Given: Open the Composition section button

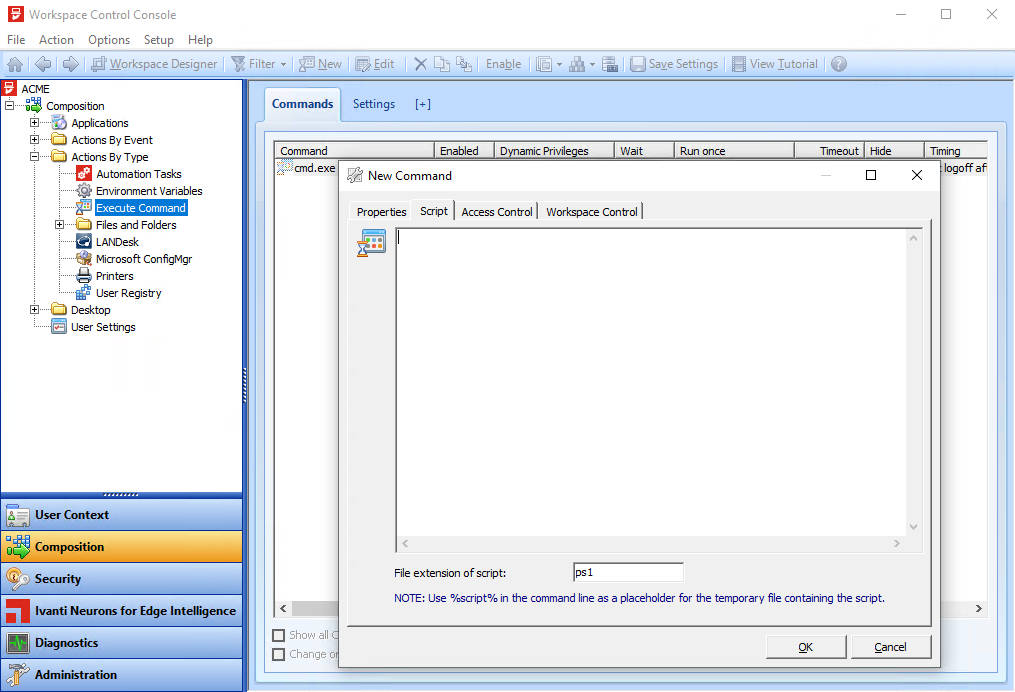Looking at the screenshot, I should 122,546.
